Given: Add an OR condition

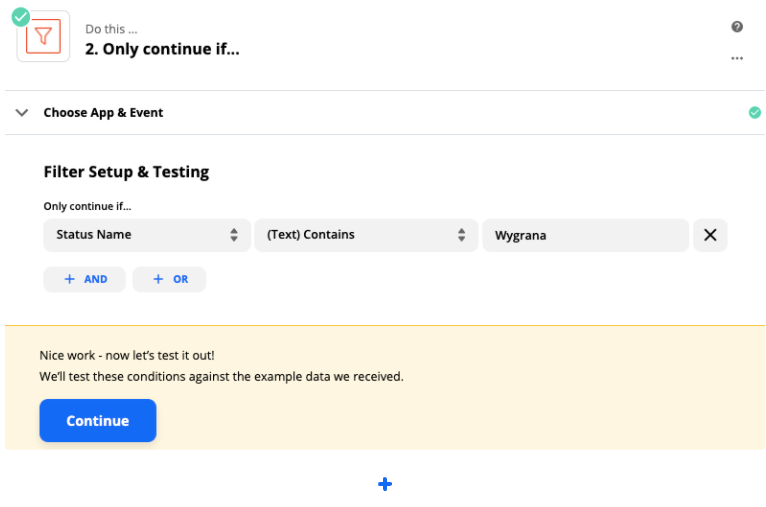Looking at the screenshot, I should [x=169, y=279].
